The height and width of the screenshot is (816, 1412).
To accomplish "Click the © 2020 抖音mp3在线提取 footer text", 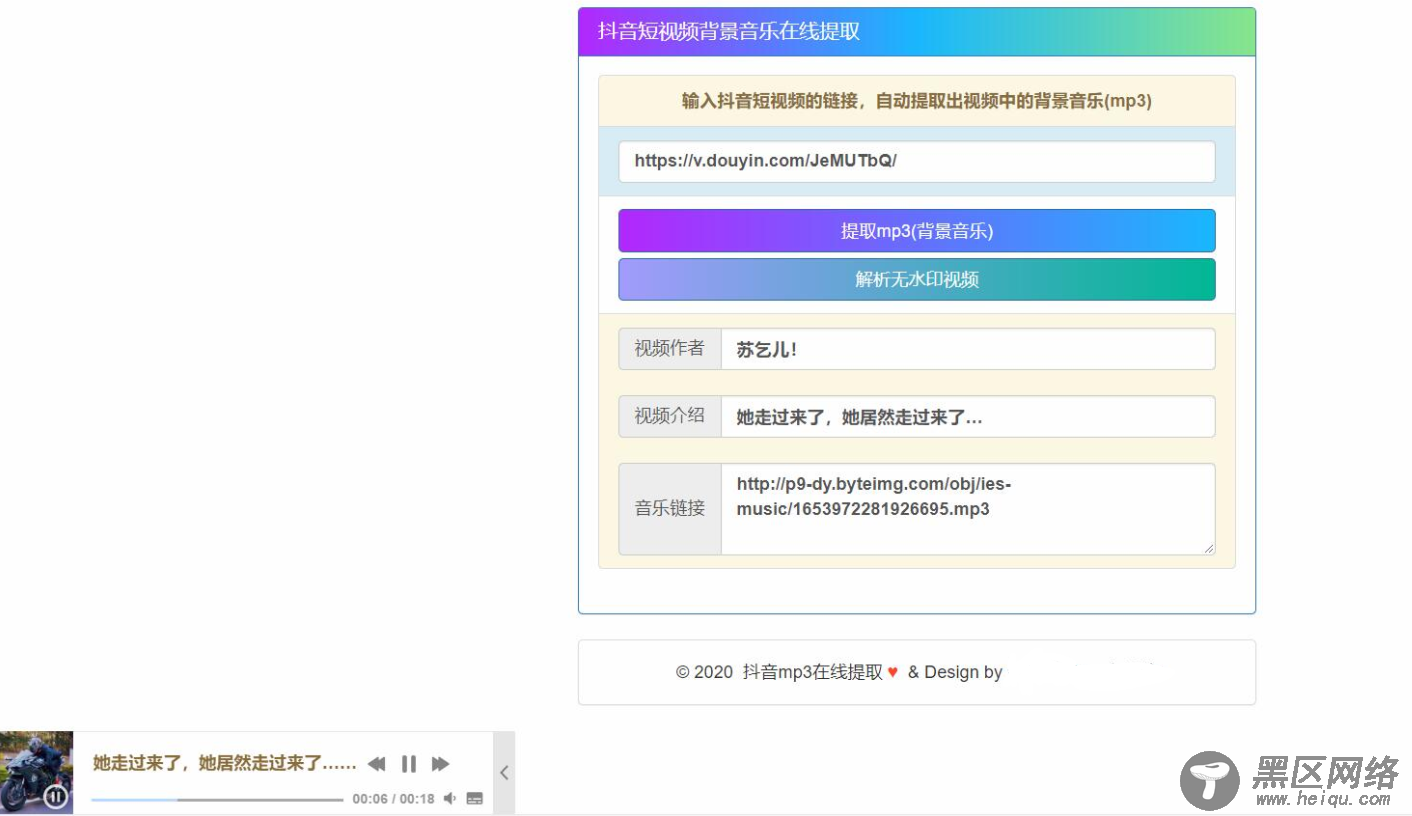I will pyautogui.click(x=779, y=672).
